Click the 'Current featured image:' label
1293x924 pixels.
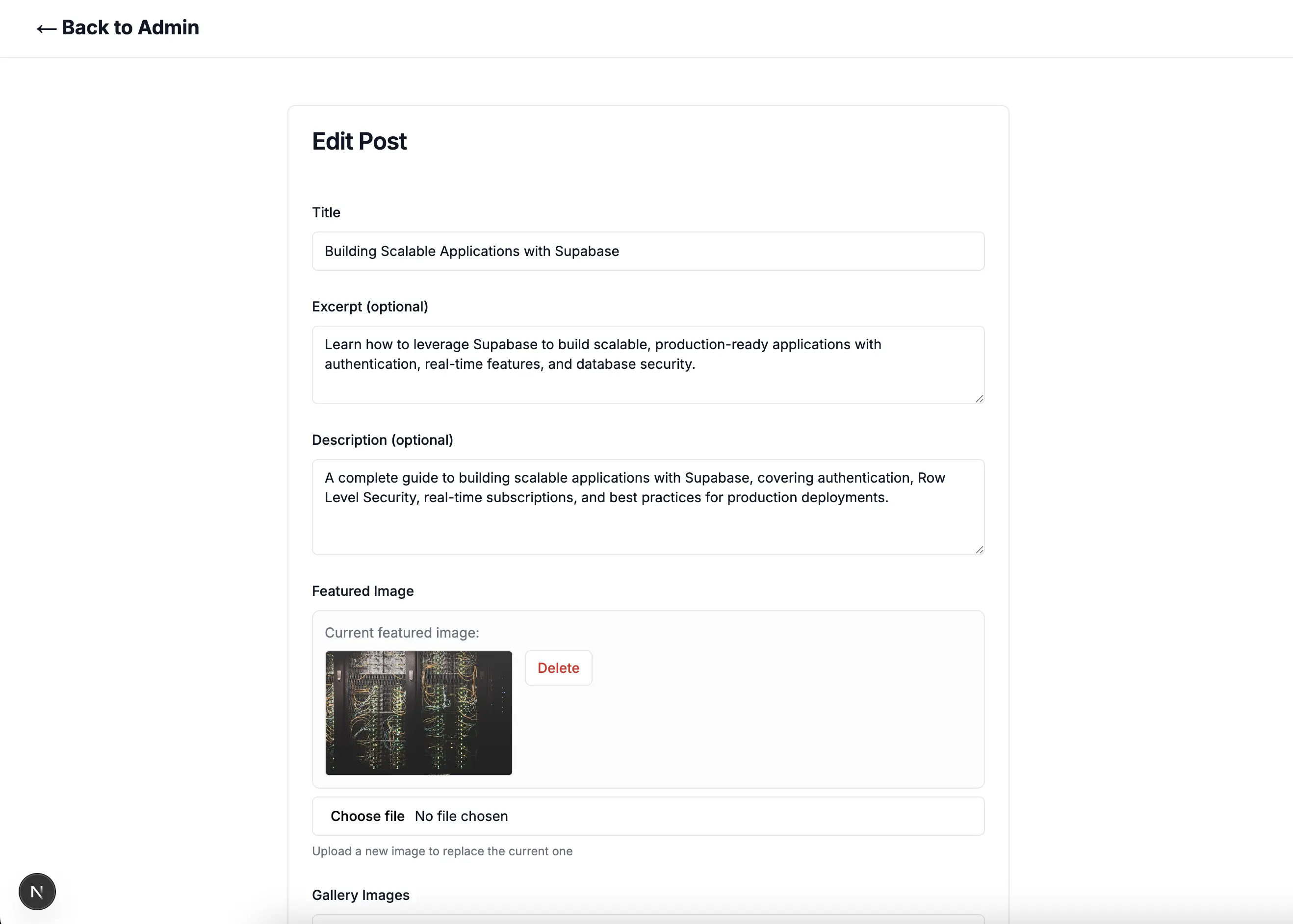[x=401, y=632]
